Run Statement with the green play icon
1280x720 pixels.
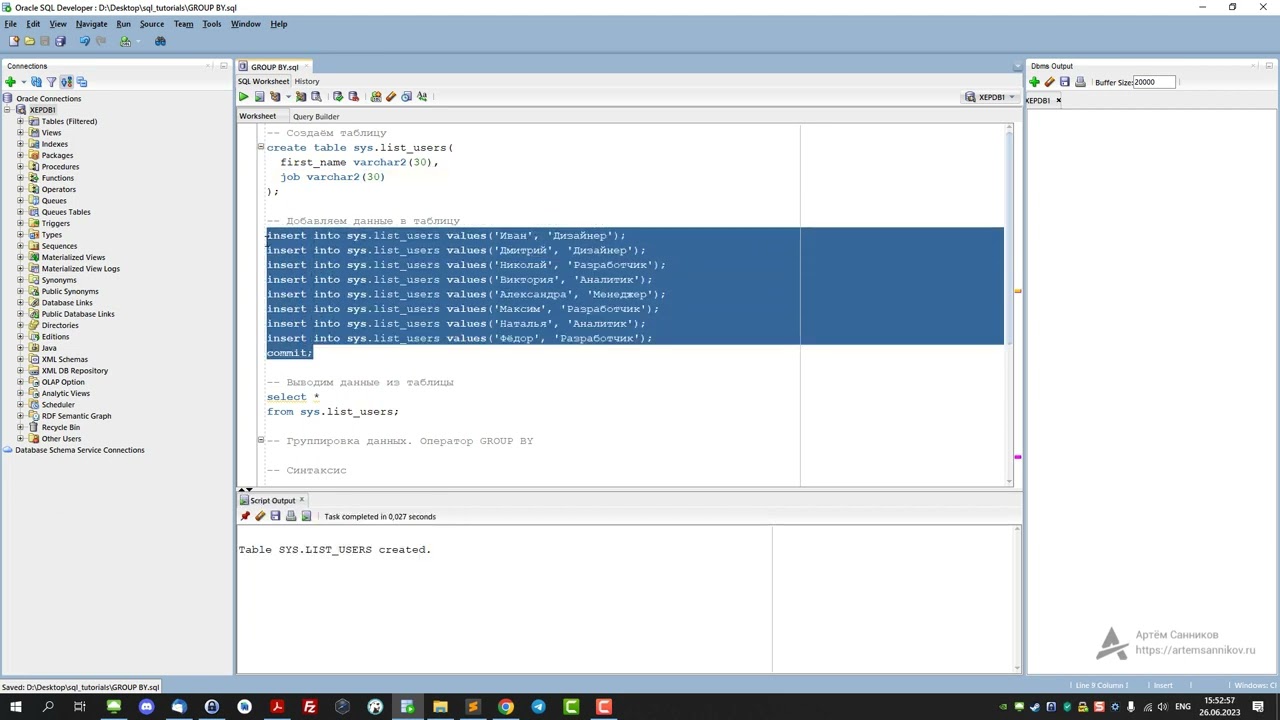(x=244, y=96)
